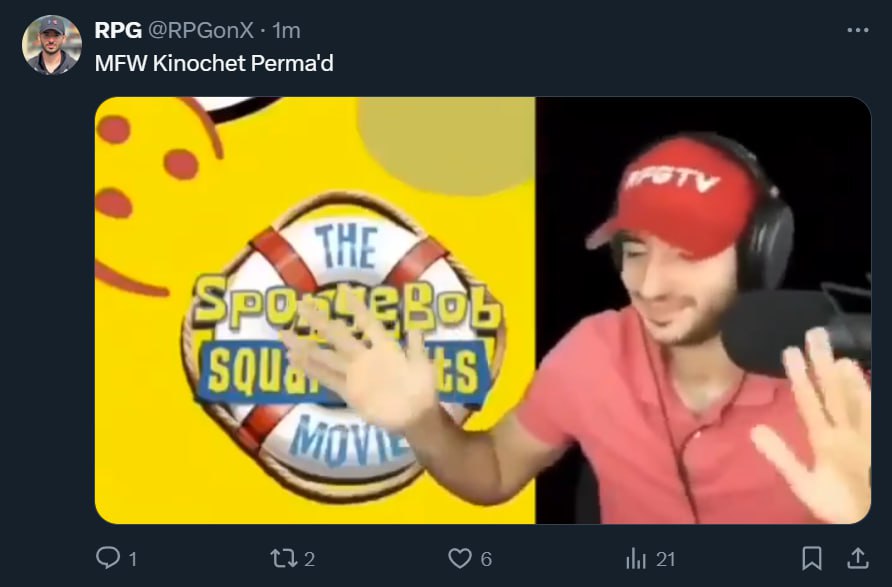Click the reply count number 1
This screenshot has height=587, width=892.
point(133,560)
